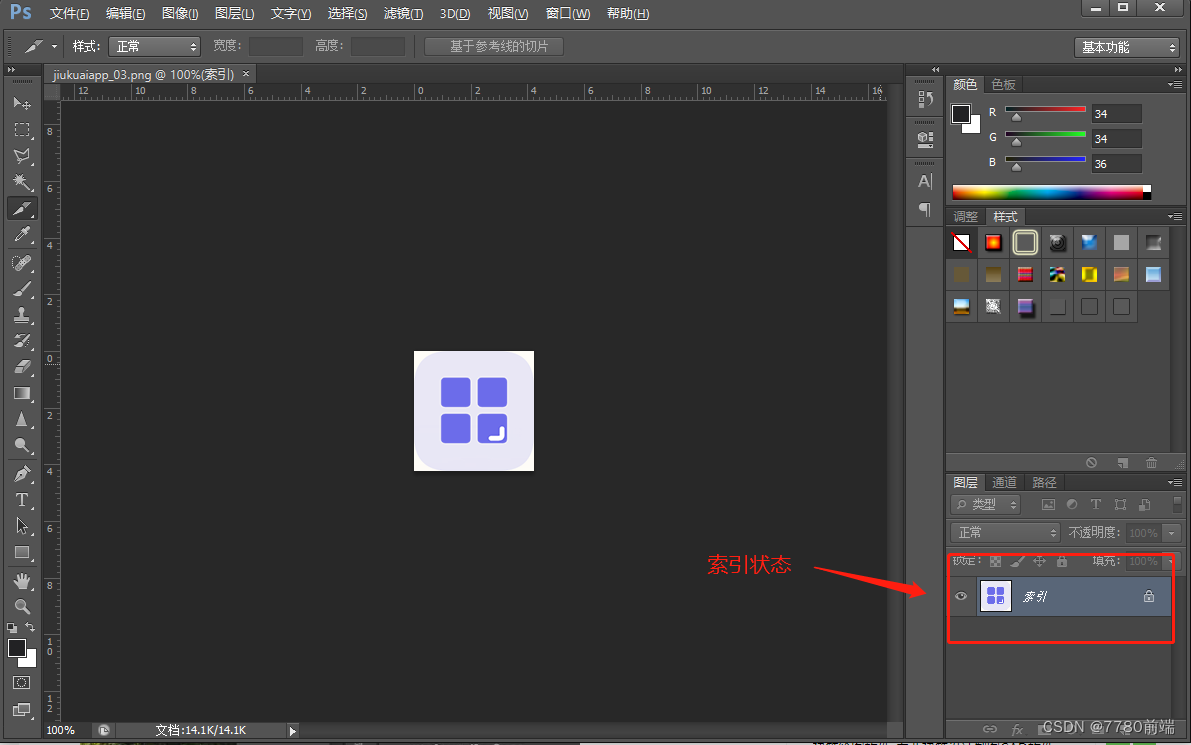Select the Pen tool
Viewport: 1191px width, 745px height.
[22, 474]
